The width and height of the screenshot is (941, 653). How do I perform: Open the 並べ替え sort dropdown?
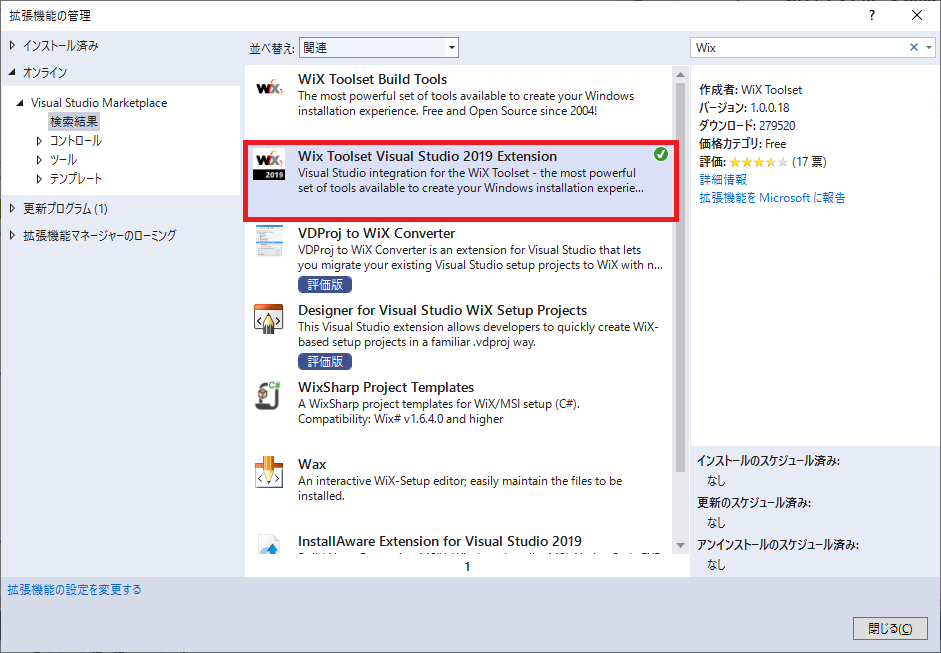(451, 47)
